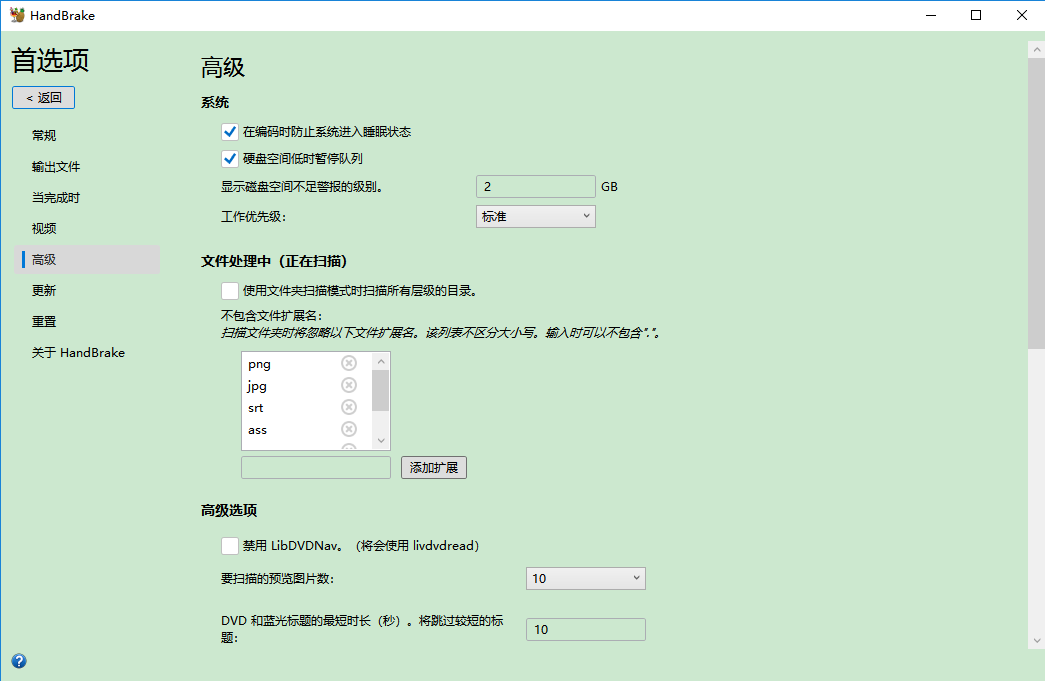
Task: Delete the ass extension entry
Action: (x=348, y=429)
